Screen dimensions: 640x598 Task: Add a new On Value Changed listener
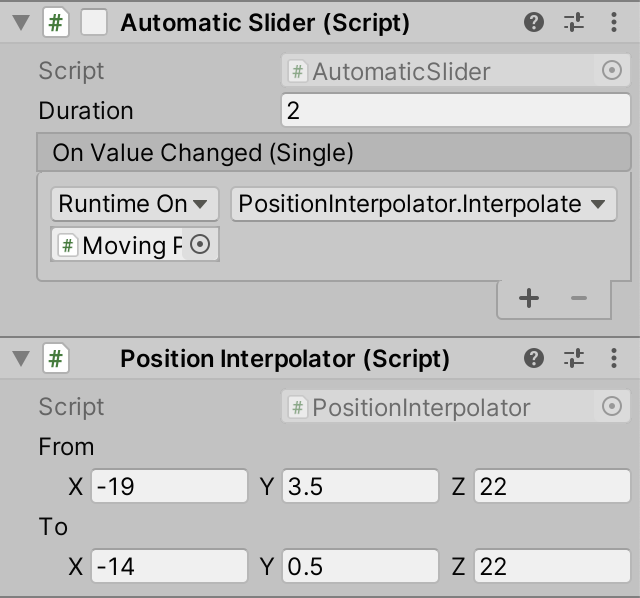click(529, 298)
